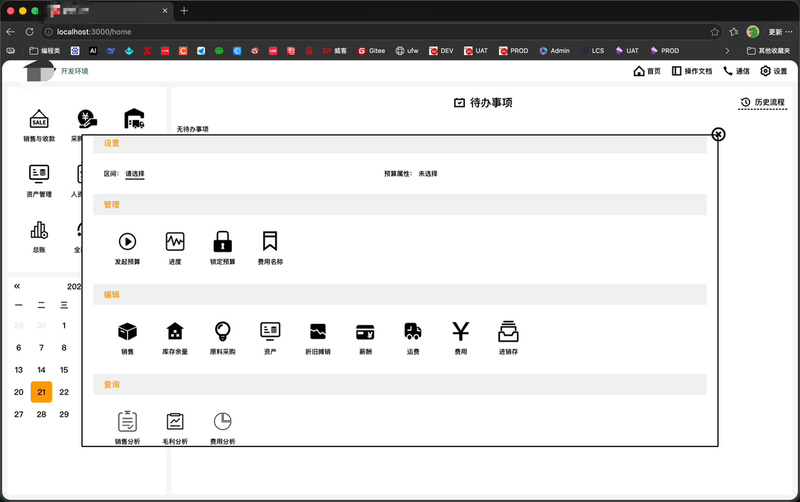This screenshot has width=800, height=502.
Task: Open 设置 gear in top bar
Action: pos(773,71)
